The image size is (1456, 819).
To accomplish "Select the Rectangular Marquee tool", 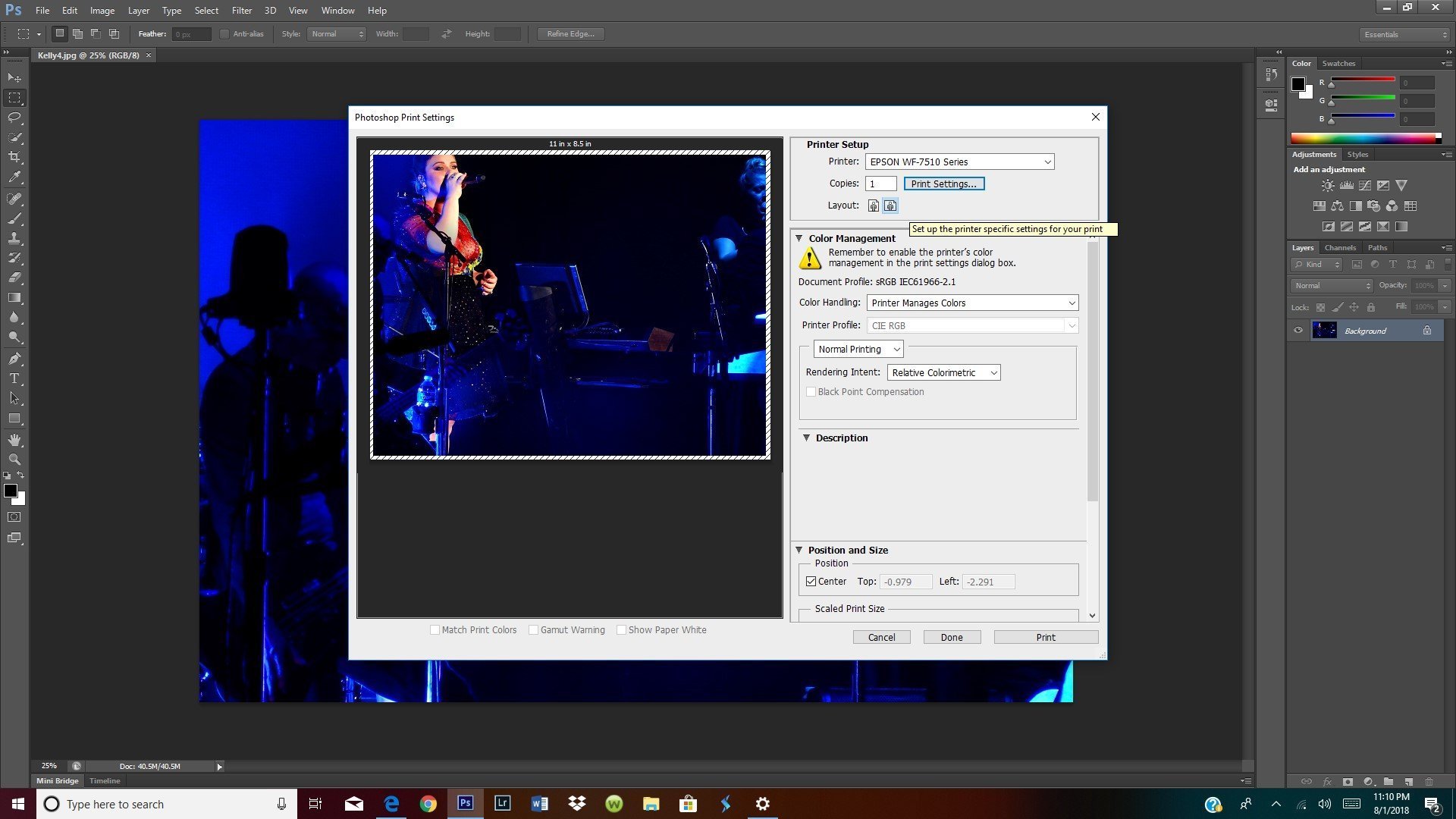I will coord(14,98).
